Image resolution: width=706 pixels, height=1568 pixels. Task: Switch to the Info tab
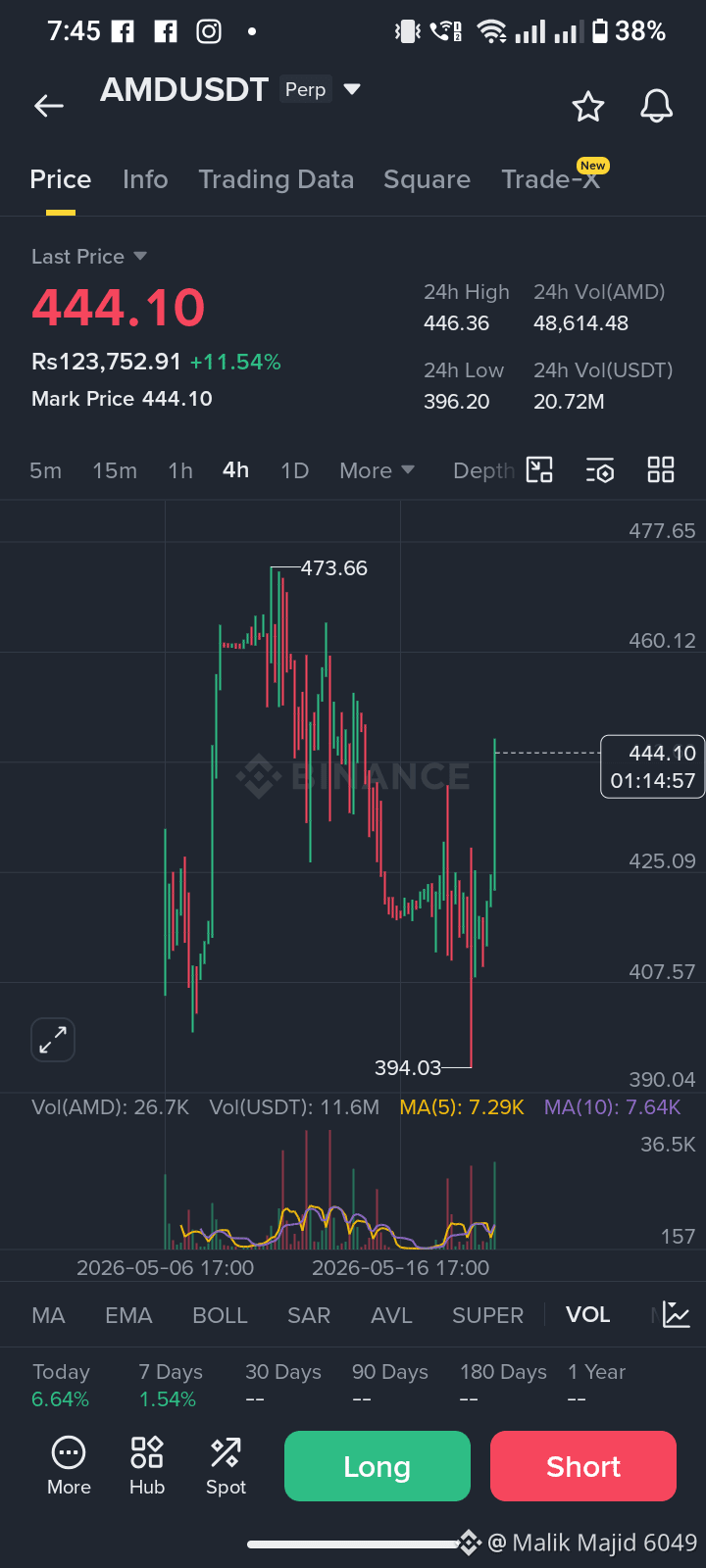(145, 179)
